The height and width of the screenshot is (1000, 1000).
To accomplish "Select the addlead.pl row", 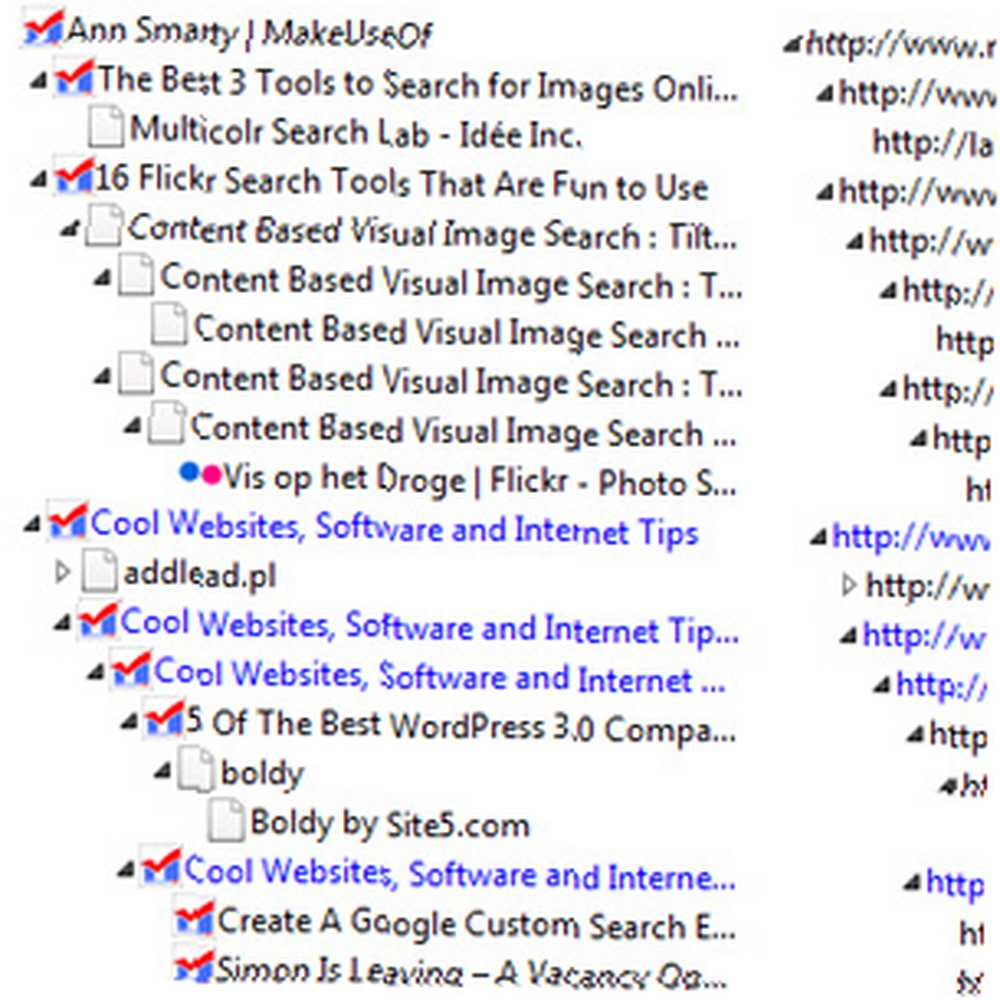I will (200, 574).
